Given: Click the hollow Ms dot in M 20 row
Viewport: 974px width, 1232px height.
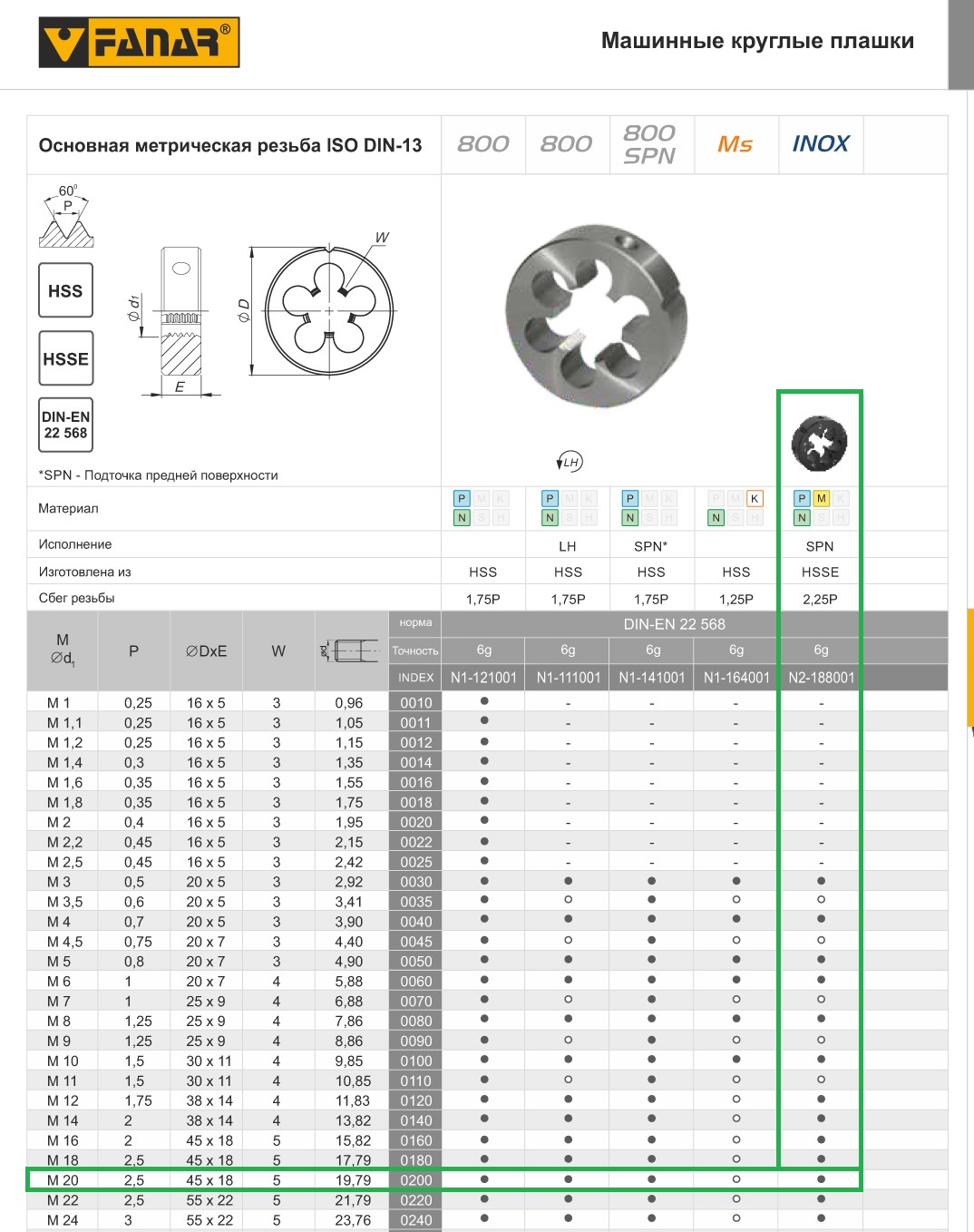Looking at the screenshot, I should 736,1179.
